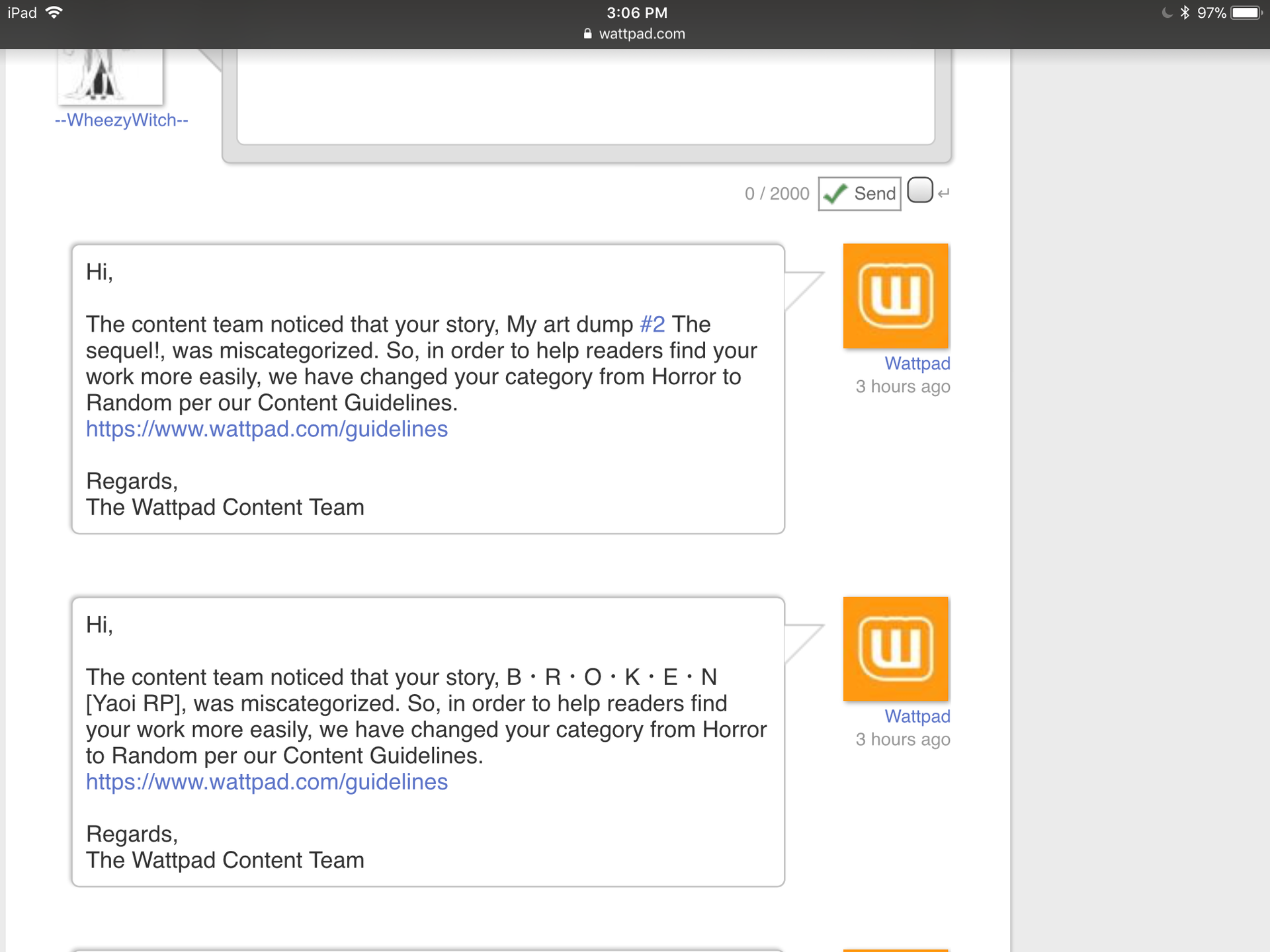
Task: Click the 0 / 2000 character counter
Action: coord(777,194)
